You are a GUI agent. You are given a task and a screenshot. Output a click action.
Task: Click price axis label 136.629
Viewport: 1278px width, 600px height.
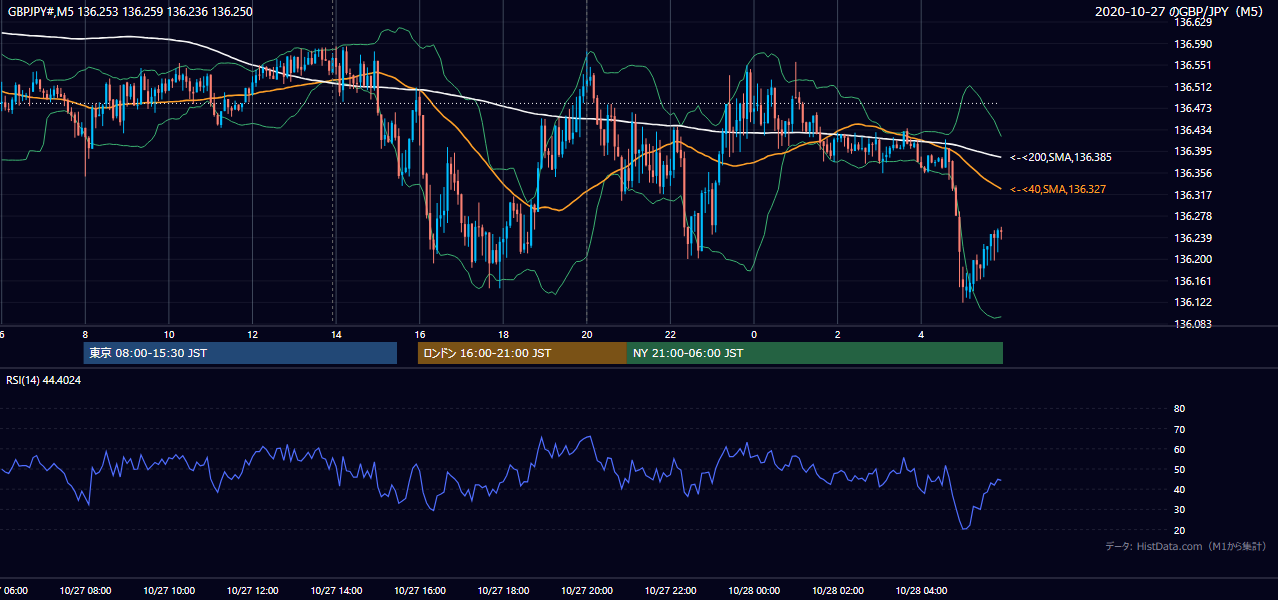click(1192, 22)
